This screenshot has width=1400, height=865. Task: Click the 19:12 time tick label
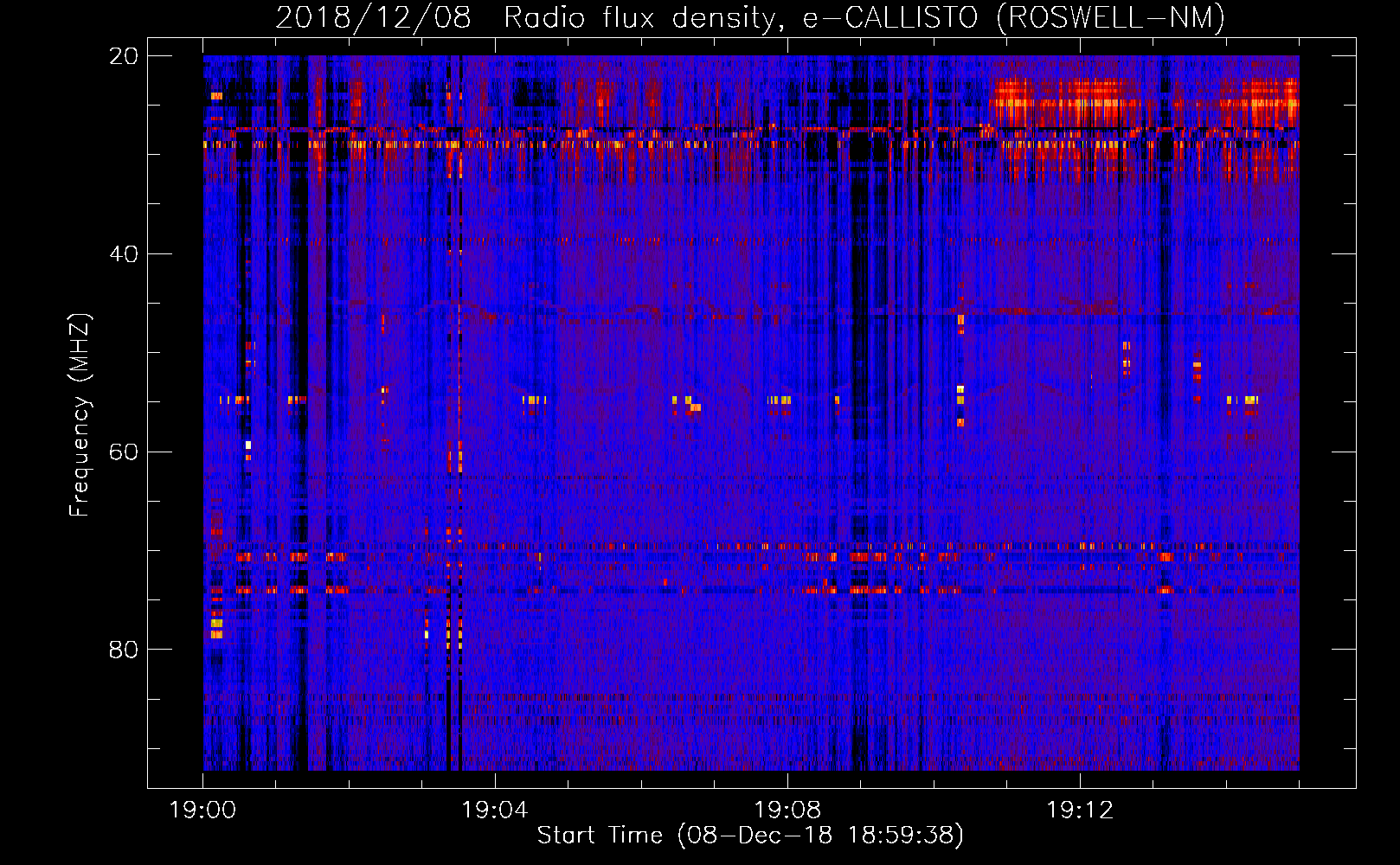coord(1080,811)
